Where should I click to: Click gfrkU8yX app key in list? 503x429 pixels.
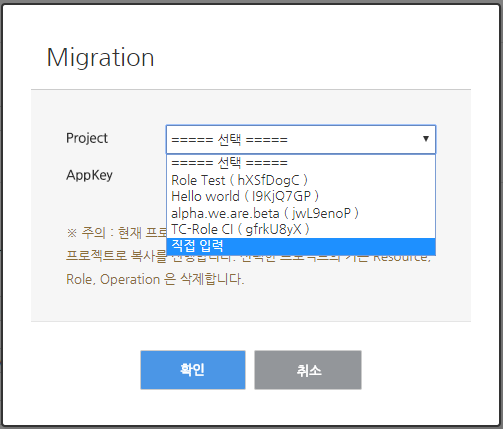click(273, 230)
